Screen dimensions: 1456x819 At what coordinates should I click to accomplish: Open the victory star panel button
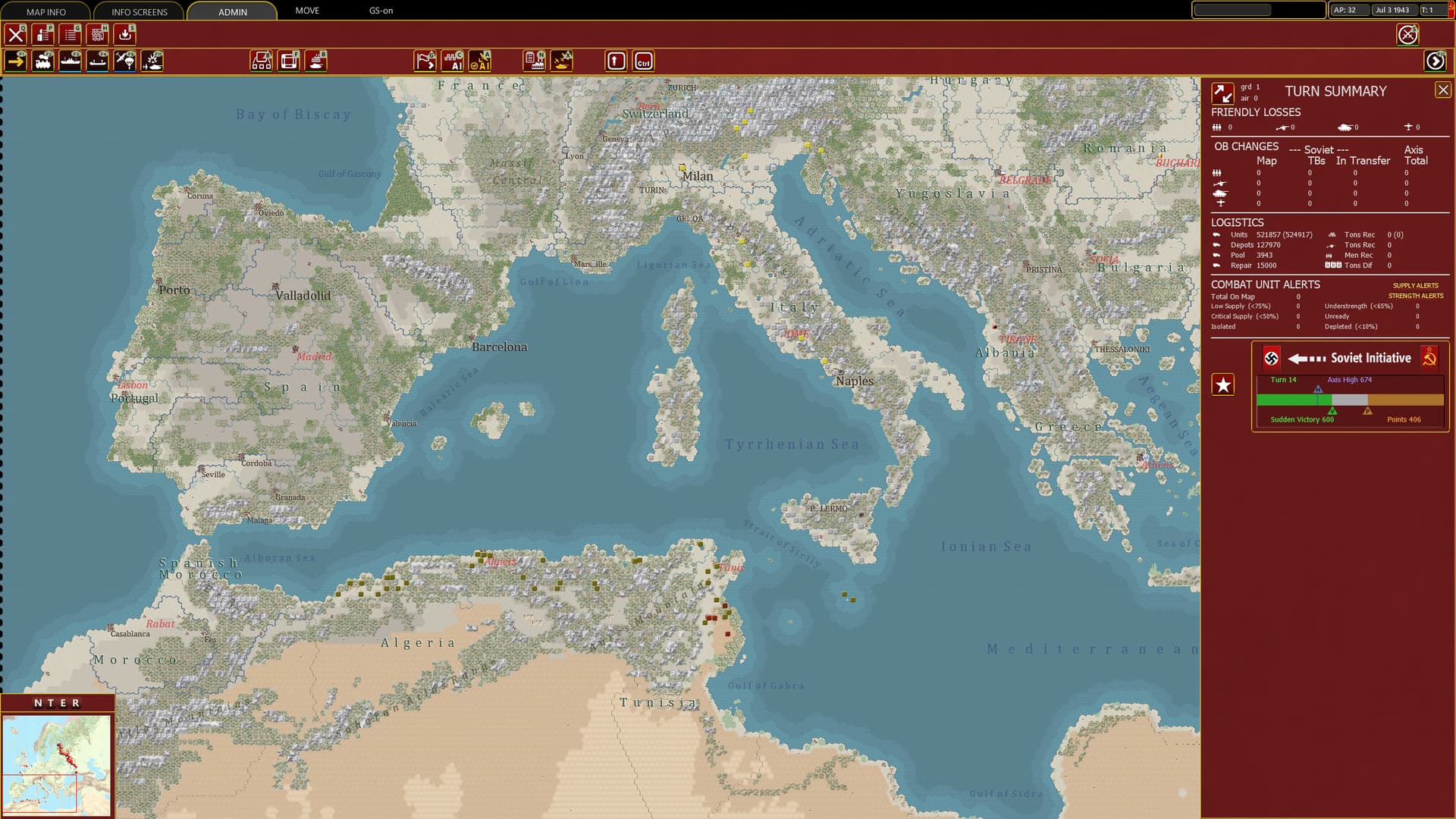click(x=1222, y=384)
